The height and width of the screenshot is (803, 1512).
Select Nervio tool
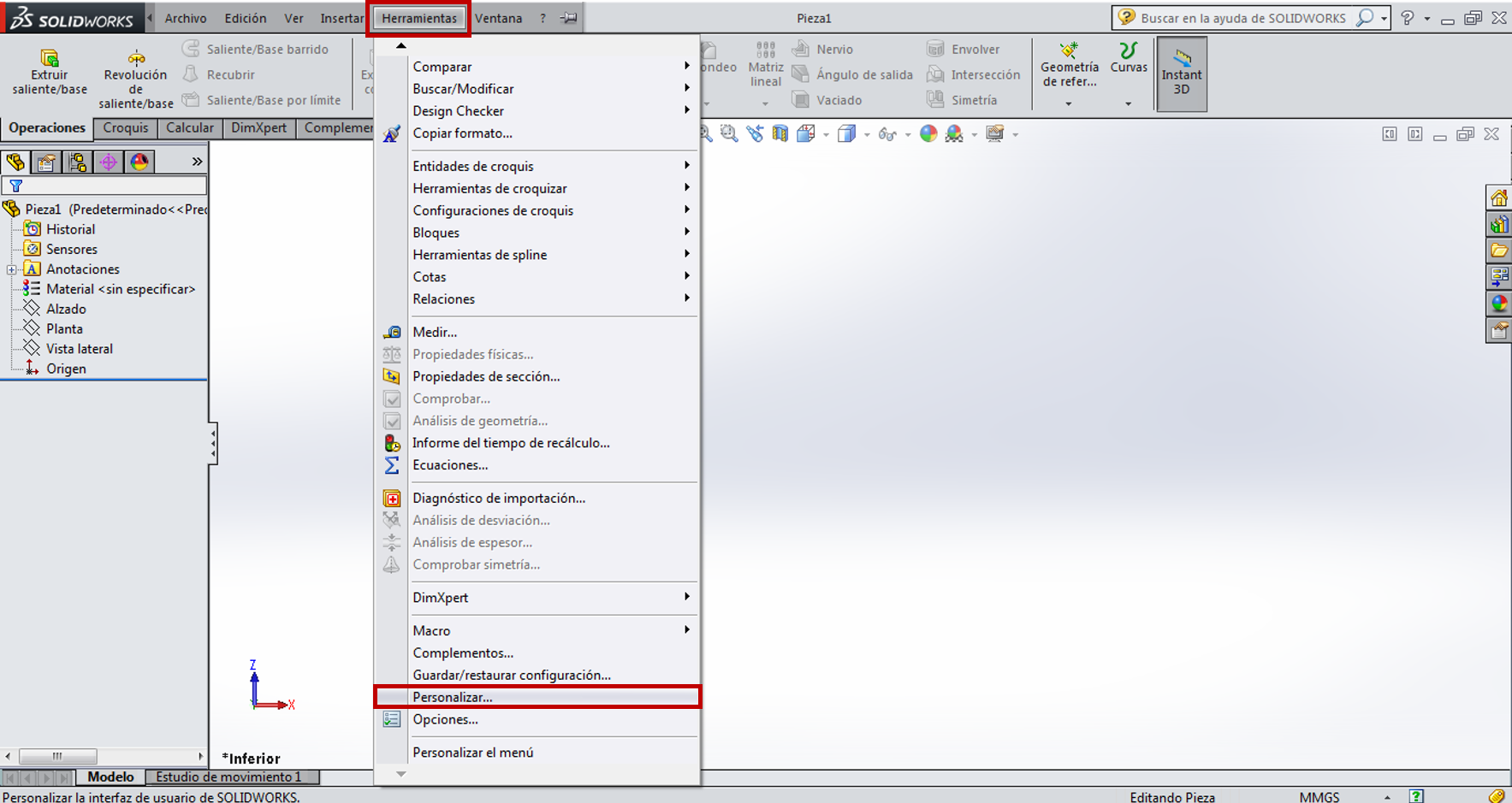[823, 49]
